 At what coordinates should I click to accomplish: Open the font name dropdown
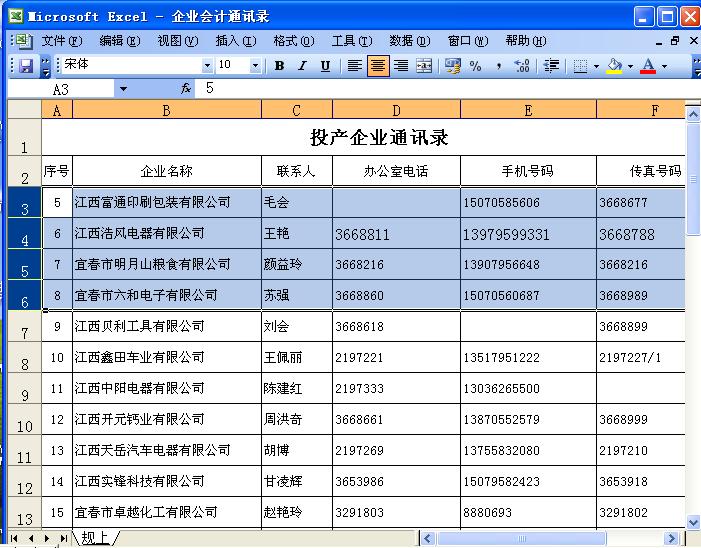[x=207, y=66]
